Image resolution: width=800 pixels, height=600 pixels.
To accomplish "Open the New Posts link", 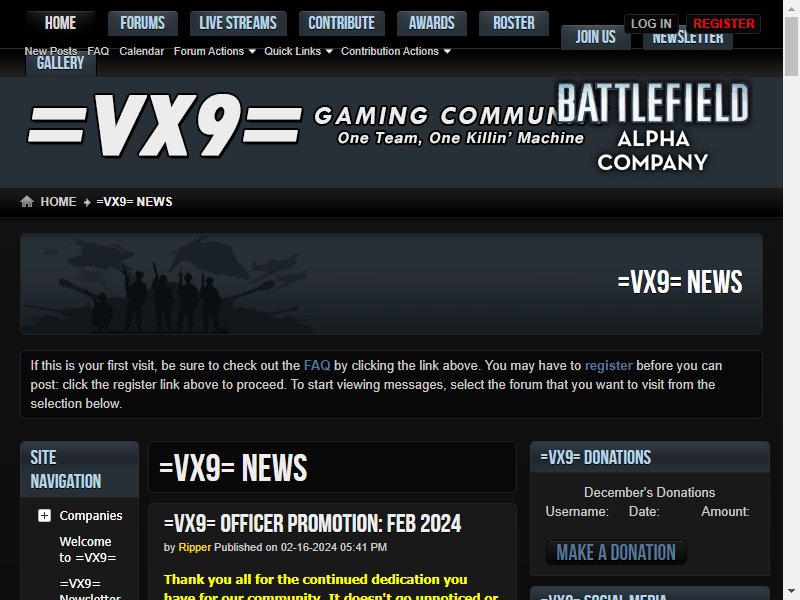I will pyautogui.click(x=51, y=51).
